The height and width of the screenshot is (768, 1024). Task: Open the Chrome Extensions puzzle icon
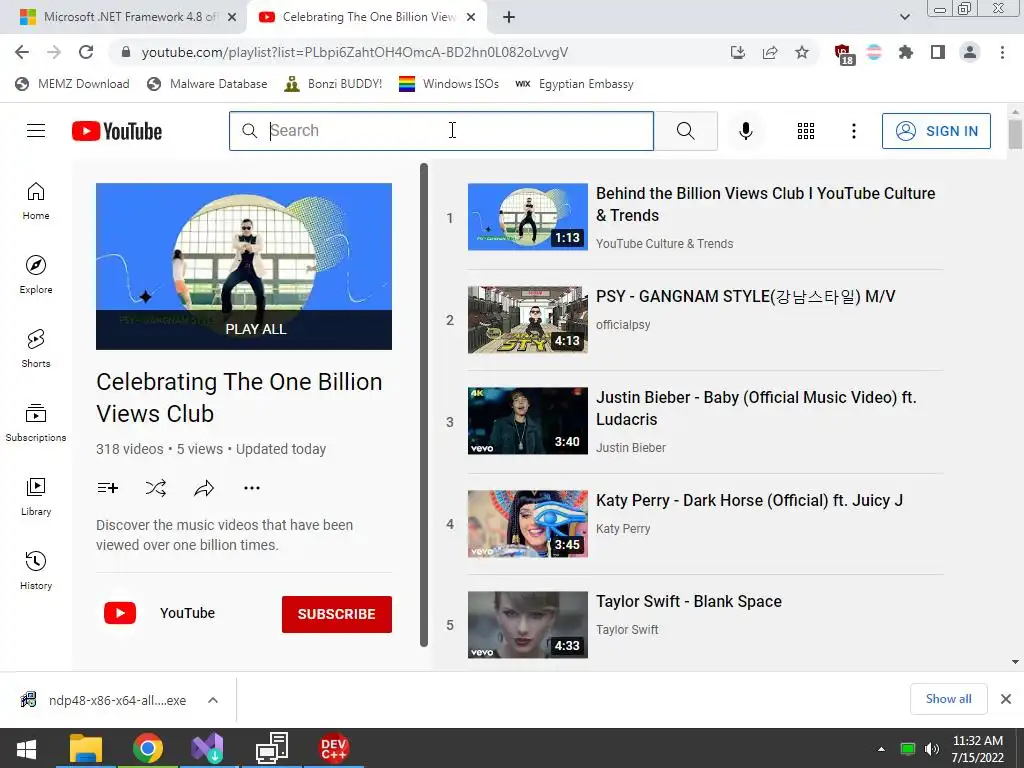pos(906,52)
